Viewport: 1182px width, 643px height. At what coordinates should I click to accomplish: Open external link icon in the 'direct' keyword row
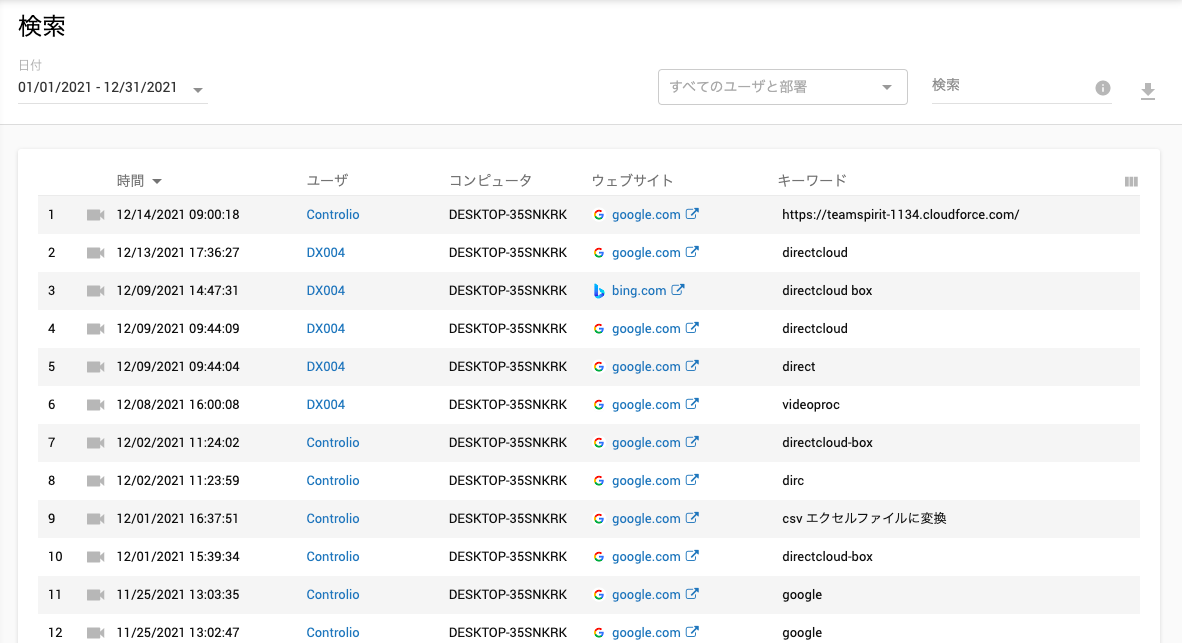point(692,366)
